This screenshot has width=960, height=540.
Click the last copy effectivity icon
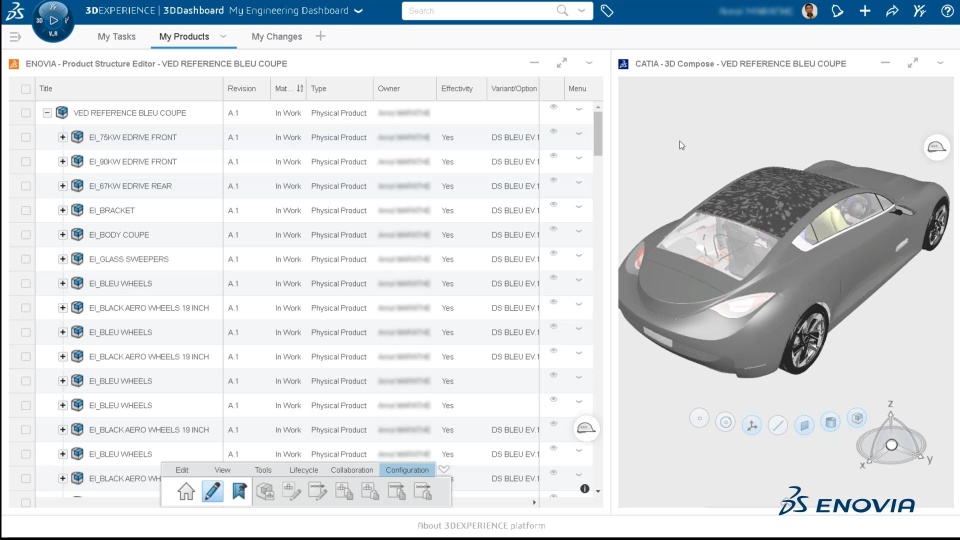pyautogui.click(x=423, y=491)
